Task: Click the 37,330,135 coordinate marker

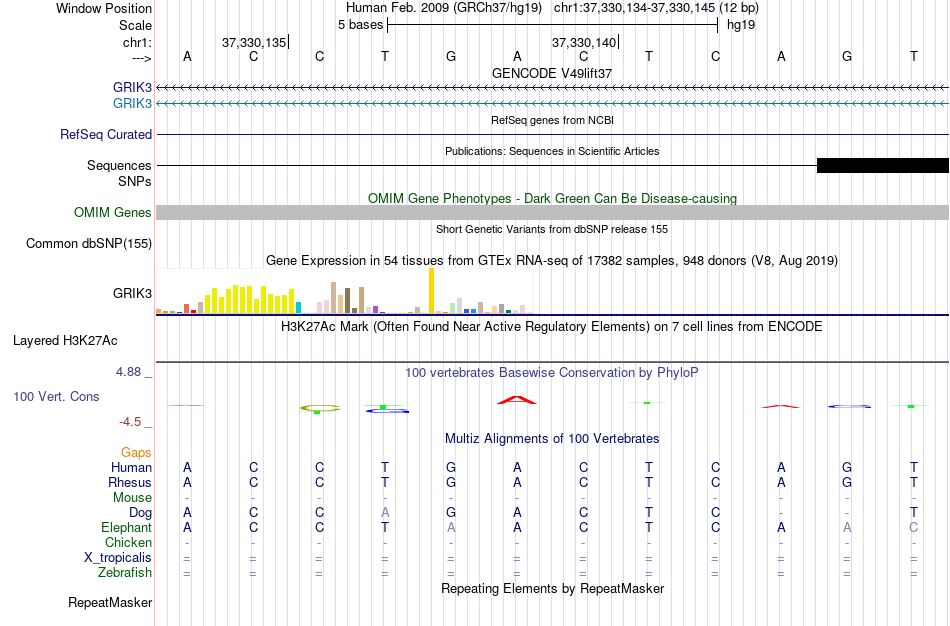Action: pos(254,42)
